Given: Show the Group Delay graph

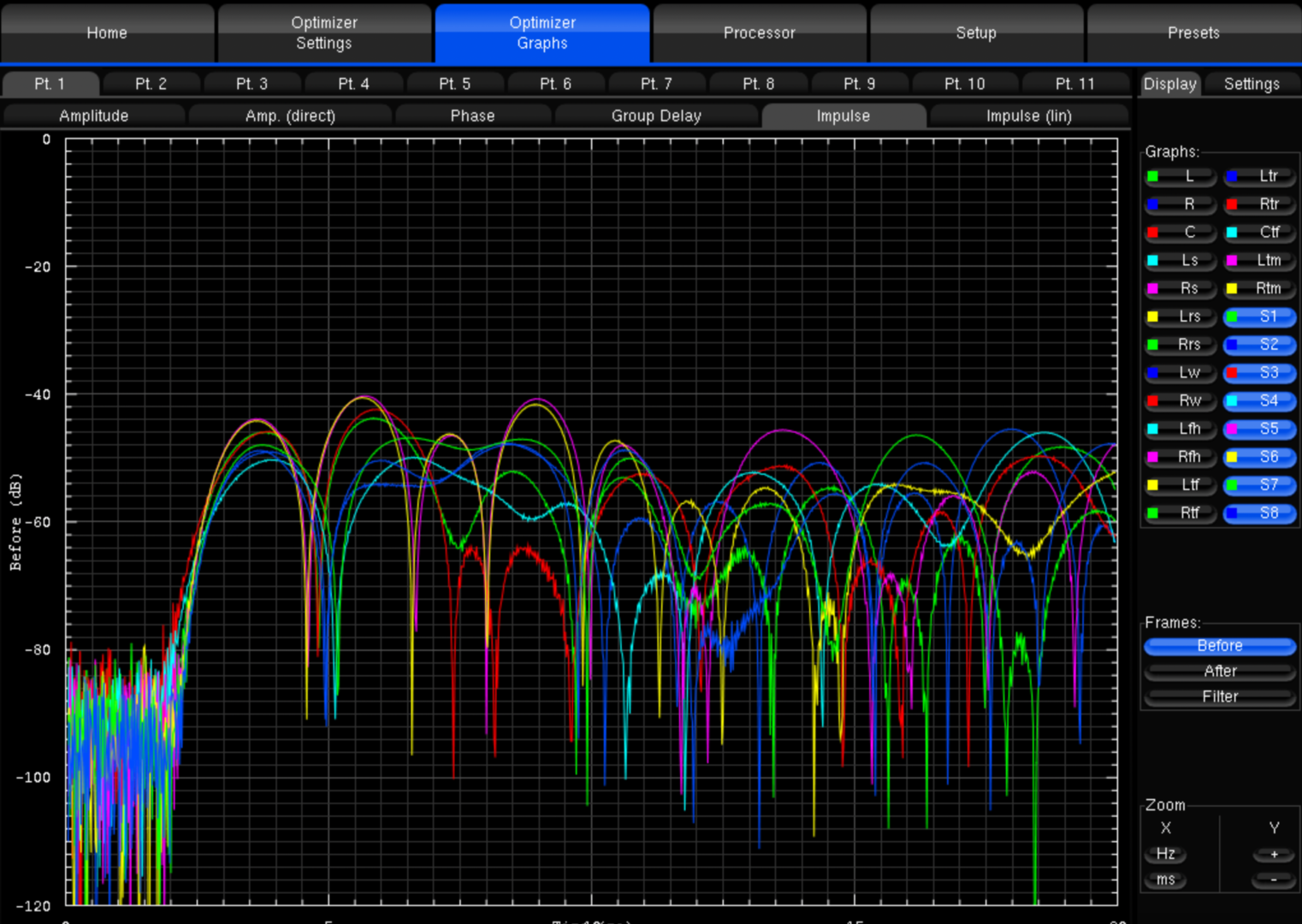Looking at the screenshot, I should tap(656, 115).
